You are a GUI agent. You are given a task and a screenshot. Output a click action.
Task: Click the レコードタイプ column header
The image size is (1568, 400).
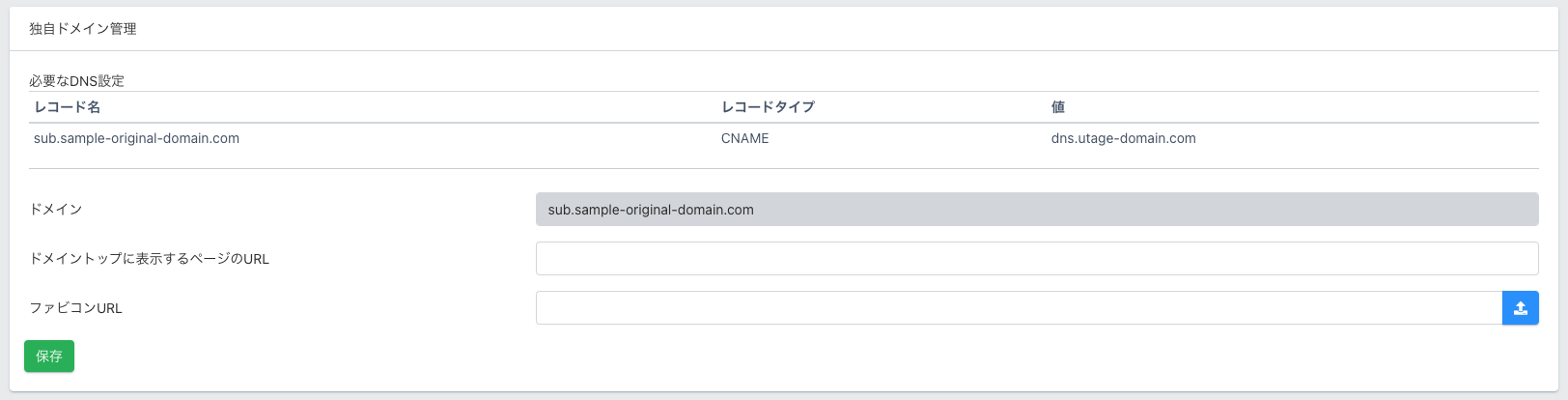tap(768, 107)
